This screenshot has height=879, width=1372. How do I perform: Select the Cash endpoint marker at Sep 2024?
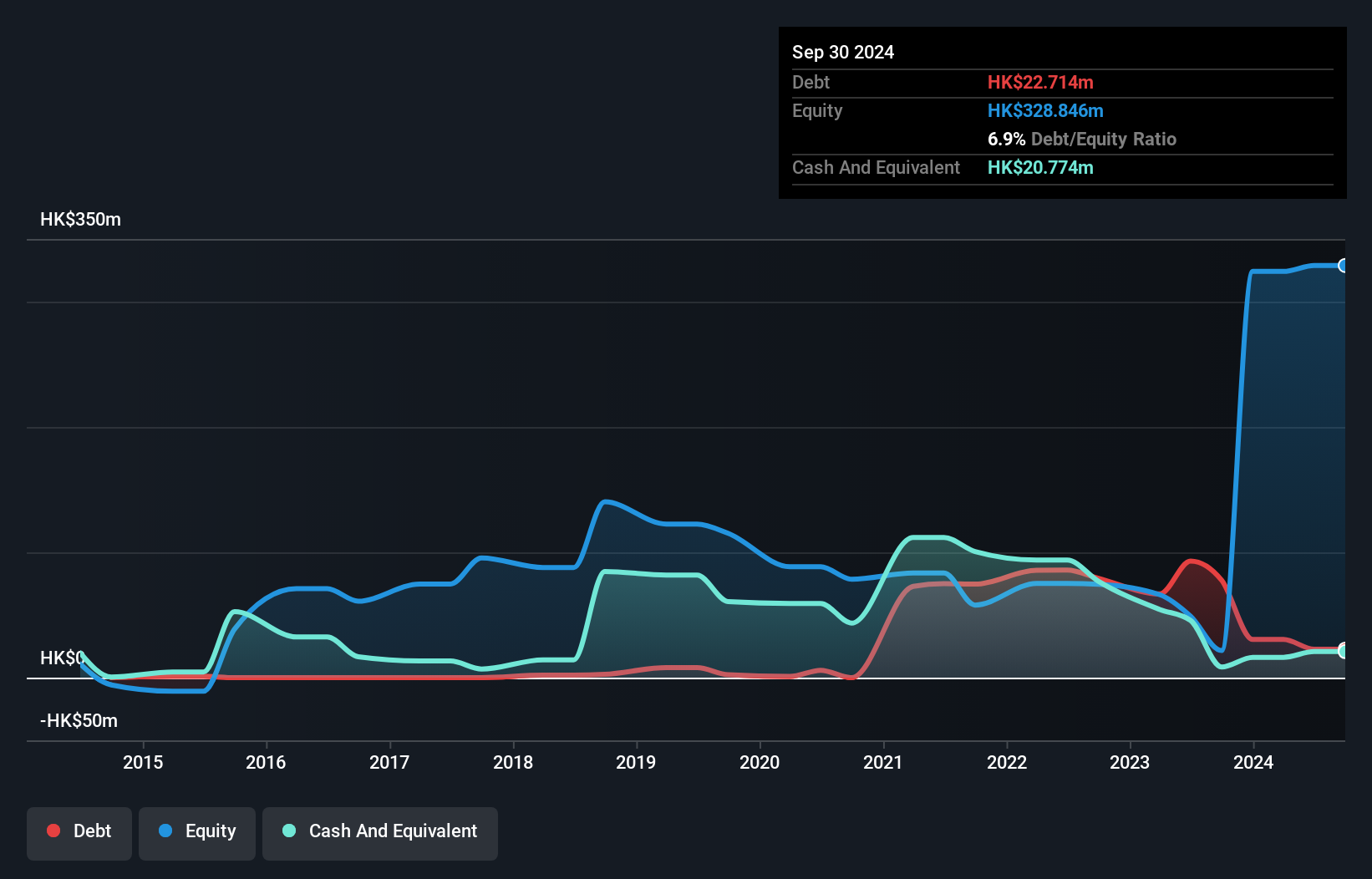tap(1344, 650)
